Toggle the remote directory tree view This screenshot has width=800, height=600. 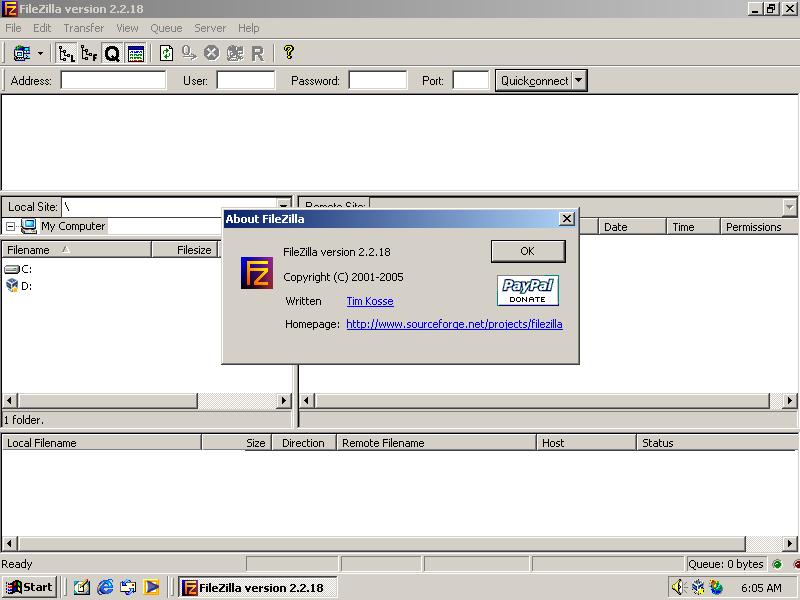(x=89, y=53)
